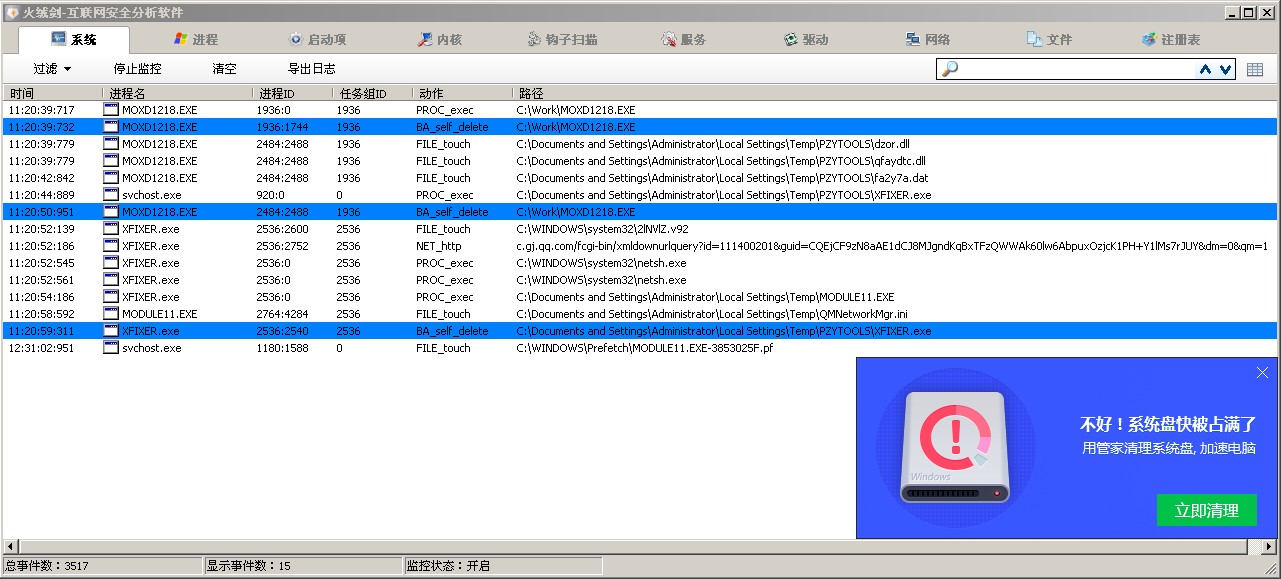Open the 内核 tab
The height and width of the screenshot is (579, 1281).
pos(440,40)
